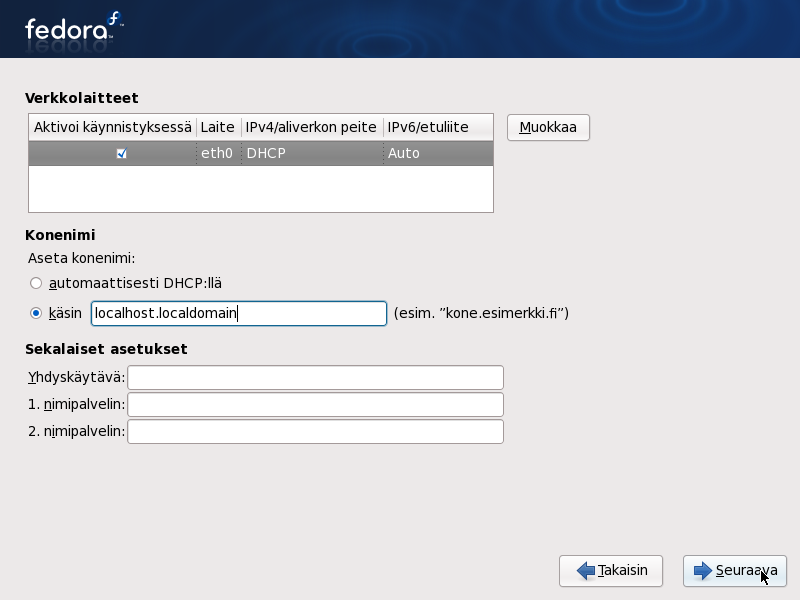Click into the Yhdyskäytävä input field

[x=315, y=377]
